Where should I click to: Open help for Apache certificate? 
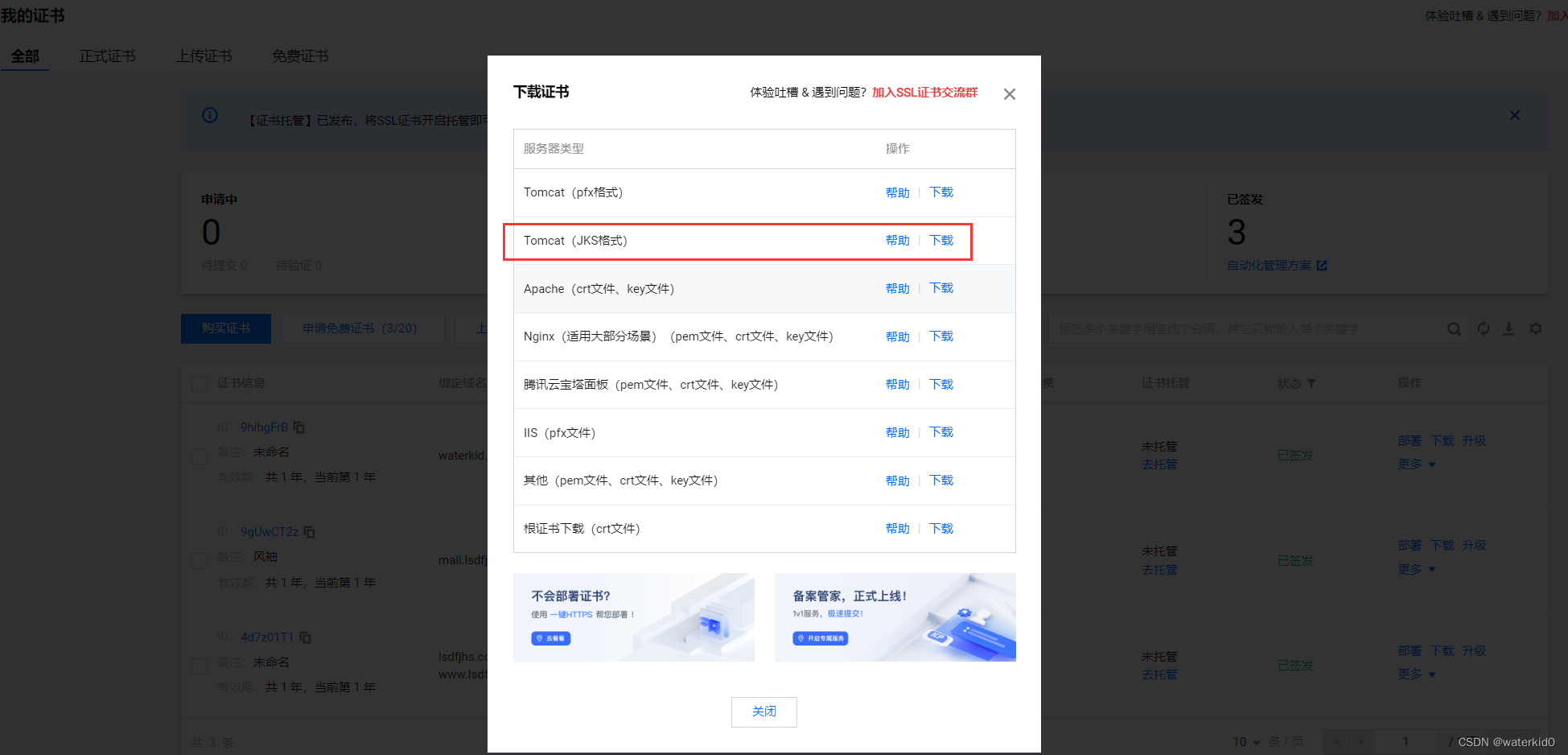[898, 288]
